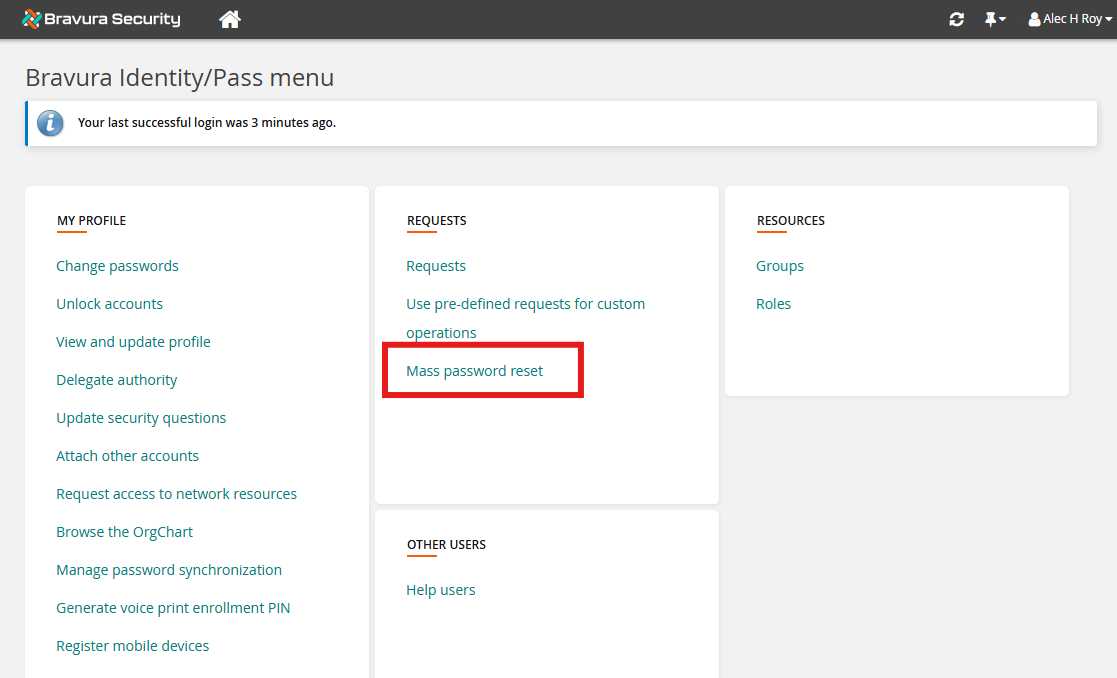This screenshot has width=1117, height=678.
Task: Open Help users under Other Users
Action: [x=440, y=589]
